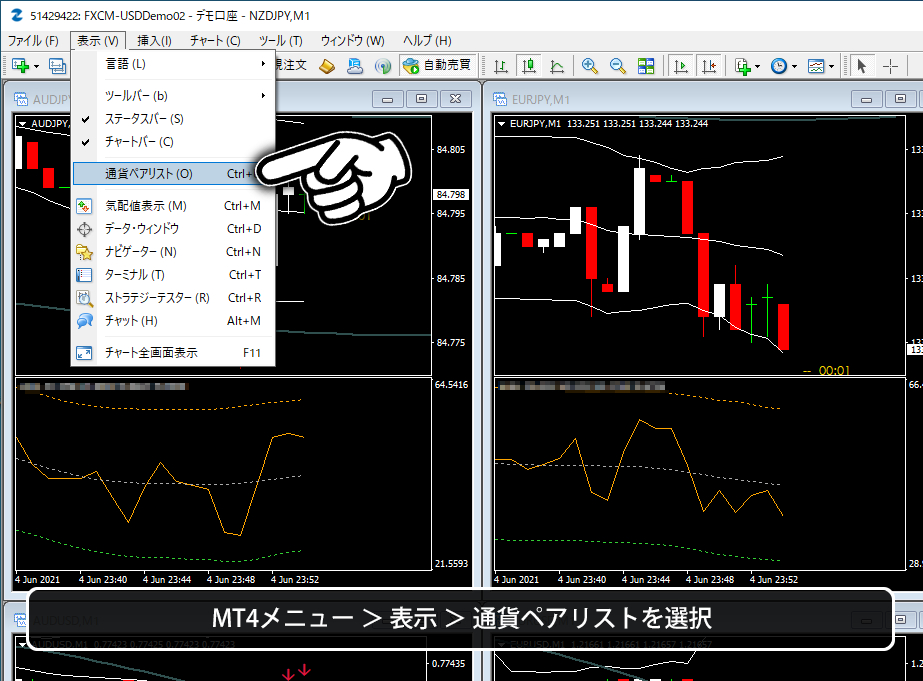Open ストラテジーテスター (R) entry
Image resolution: width=923 pixels, height=681 pixels.
(173, 298)
